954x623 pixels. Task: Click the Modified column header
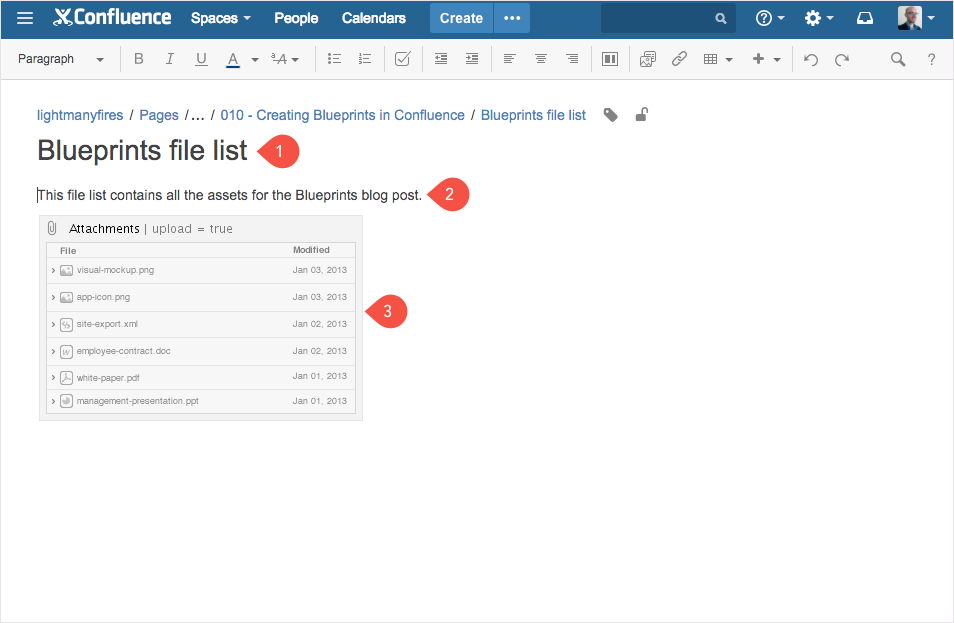click(311, 250)
